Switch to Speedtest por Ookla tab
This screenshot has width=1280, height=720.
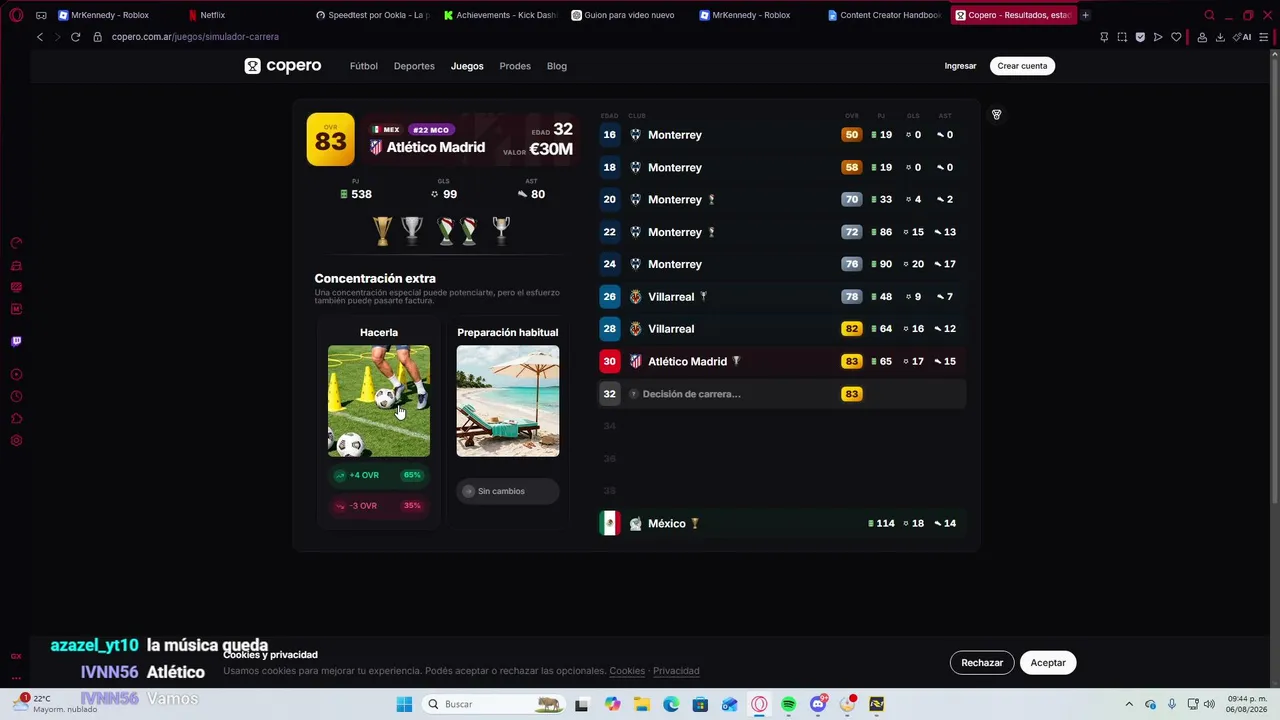[372, 15]
